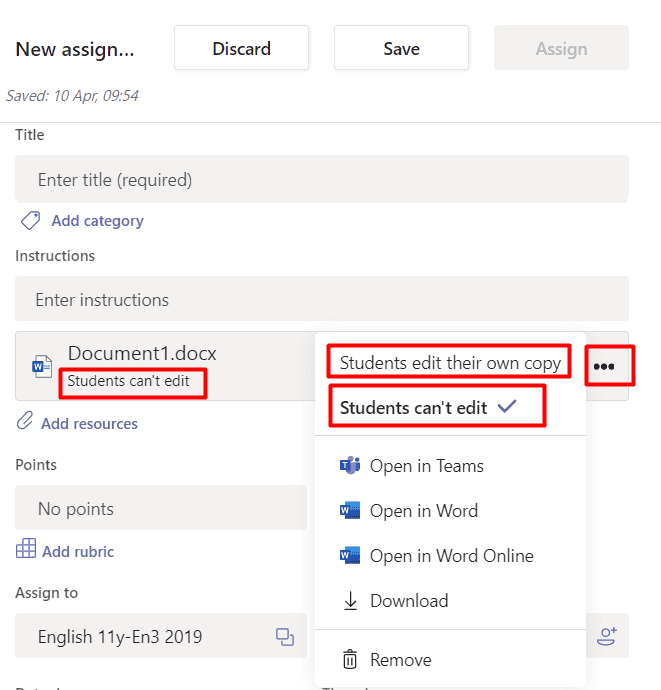Screen dimensions: 661x690
Task: Select Remove from the menu
Action: [451, 659]
